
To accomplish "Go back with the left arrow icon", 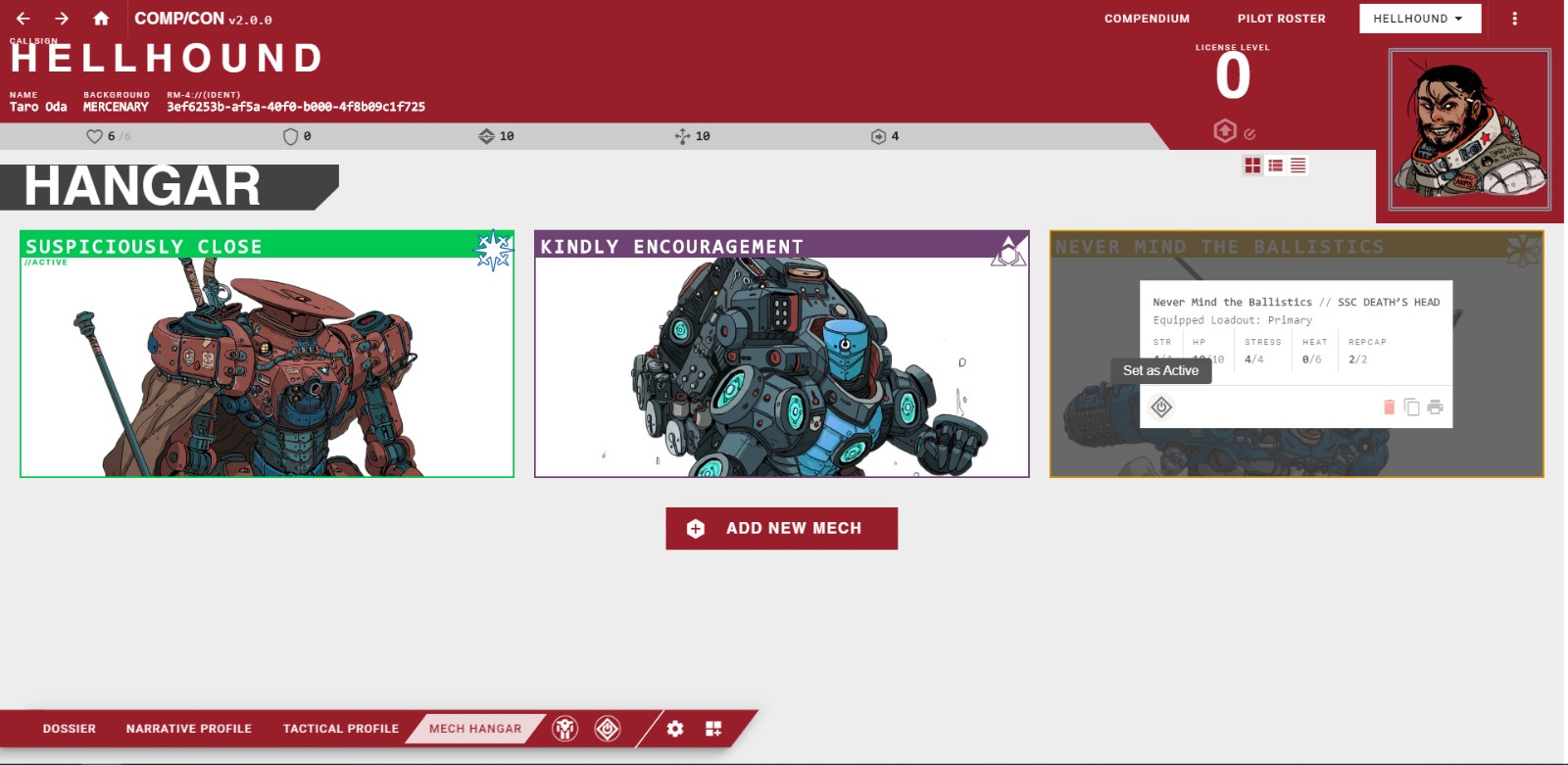I will (24, 19).
